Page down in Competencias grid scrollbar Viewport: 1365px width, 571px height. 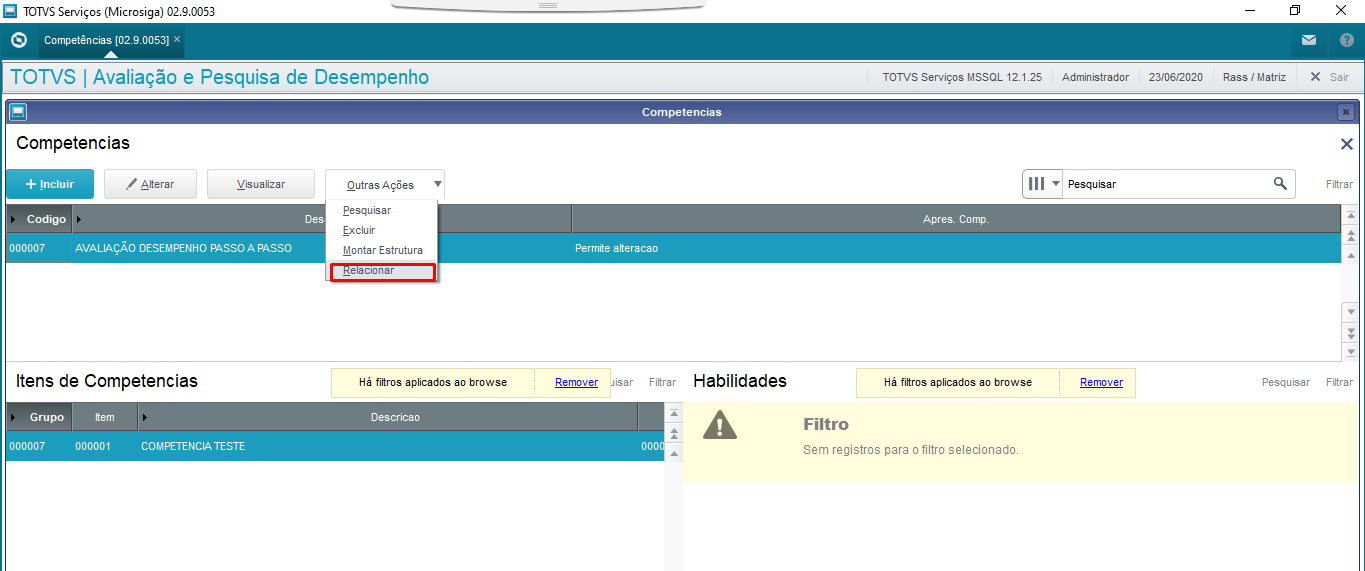point(1350,335)
